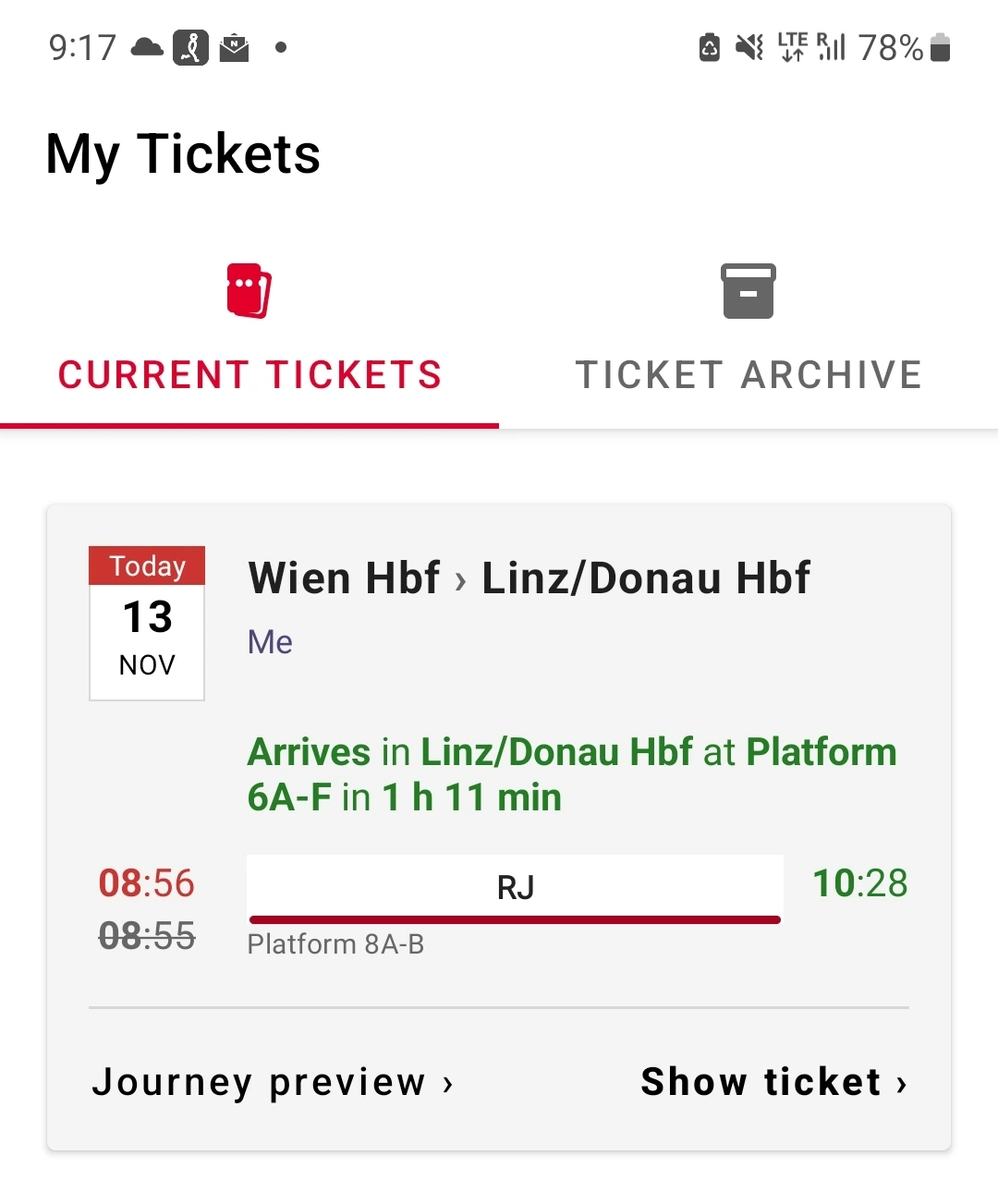The width and height of the screenshot is (998, 1204).
Task: Open the Ticket Archive tab
Action: click(x=748, y=375)
